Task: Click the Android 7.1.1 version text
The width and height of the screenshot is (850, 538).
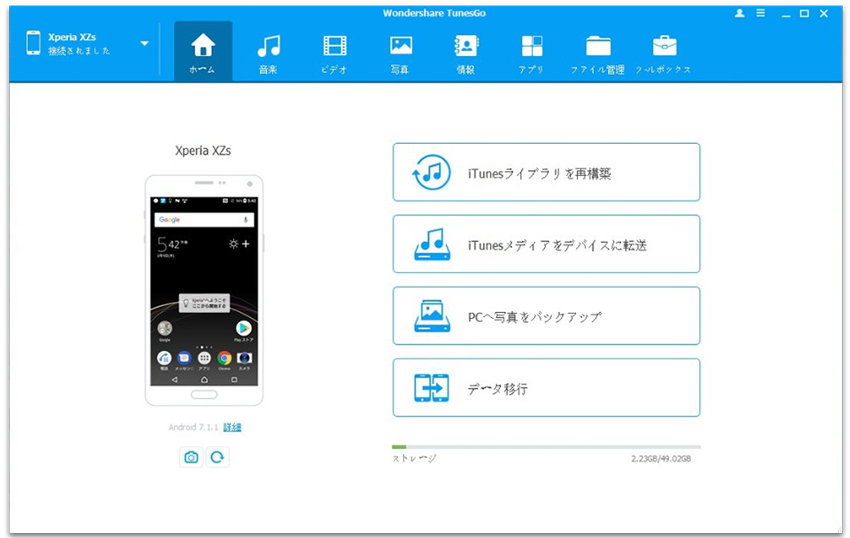Action: pyautogui.click(x=193, y=427)
